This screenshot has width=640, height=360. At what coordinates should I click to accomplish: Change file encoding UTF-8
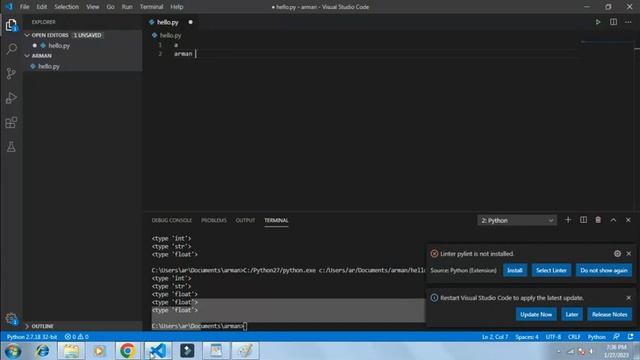tap(553, 337)
